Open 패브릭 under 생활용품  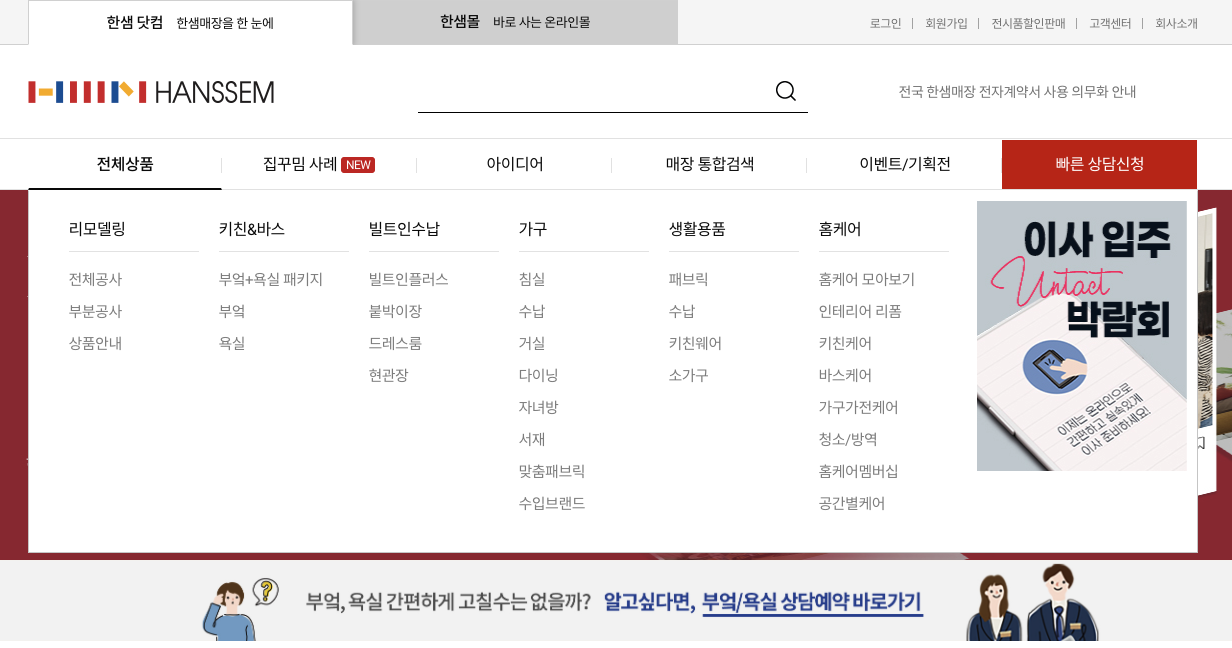[689, 279]
